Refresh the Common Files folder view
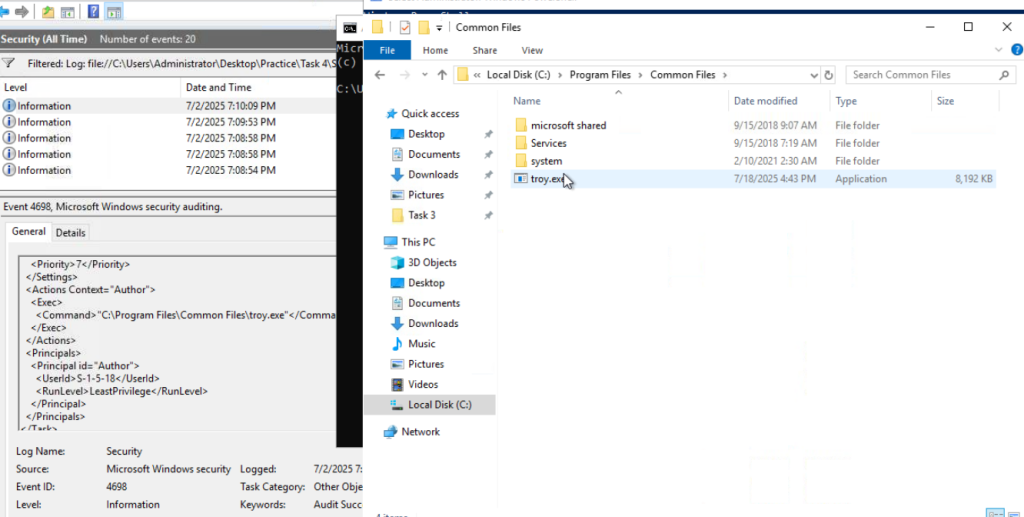The image size is (1024, 517). [828, 75]
